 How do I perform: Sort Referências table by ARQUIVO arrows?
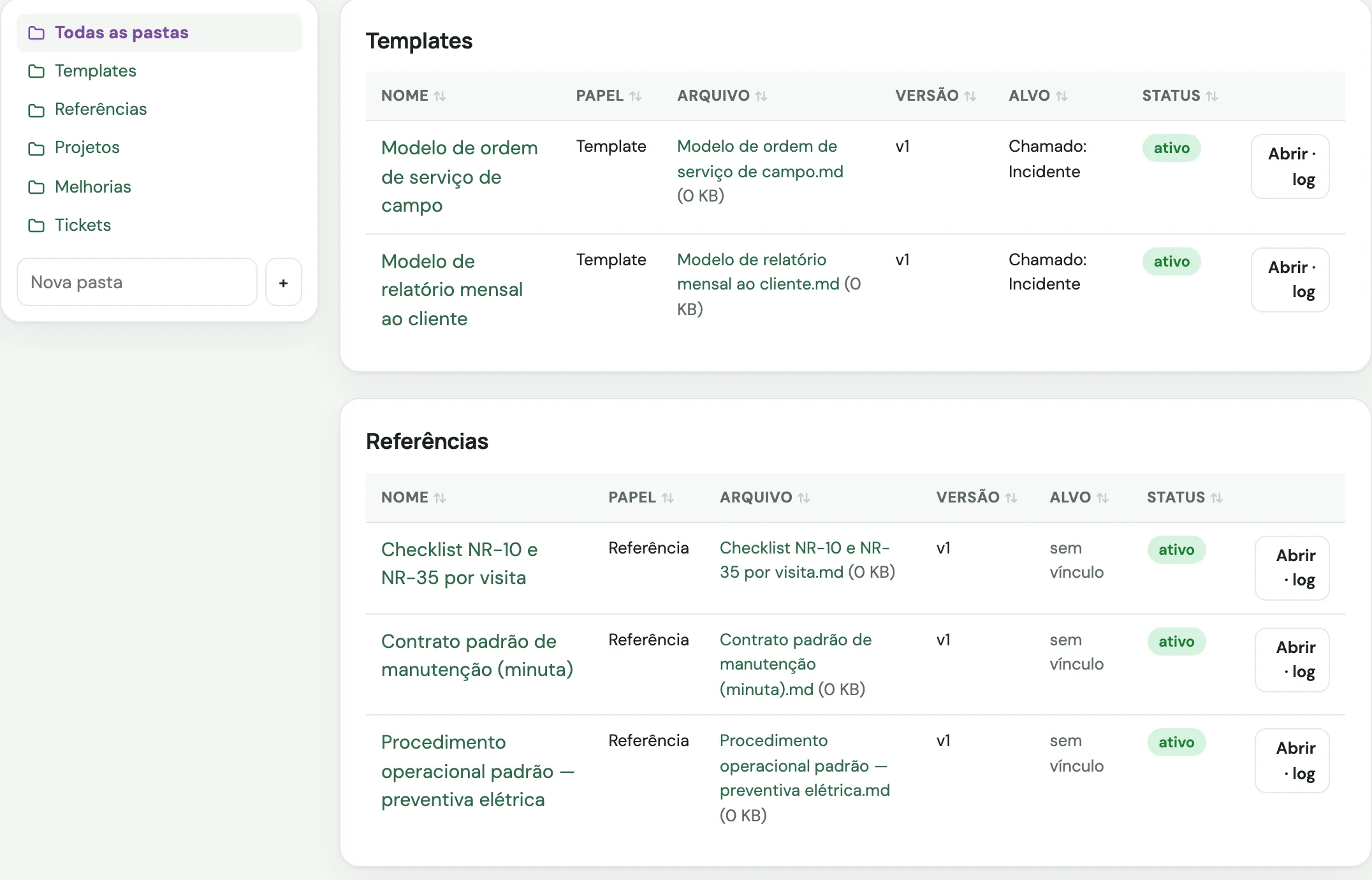804,498
